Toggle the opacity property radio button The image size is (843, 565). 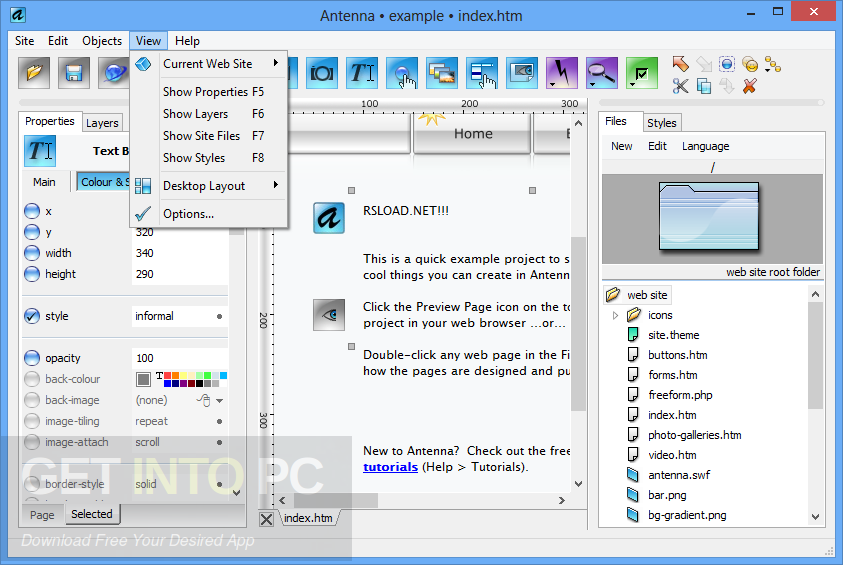tap(32, 358)
